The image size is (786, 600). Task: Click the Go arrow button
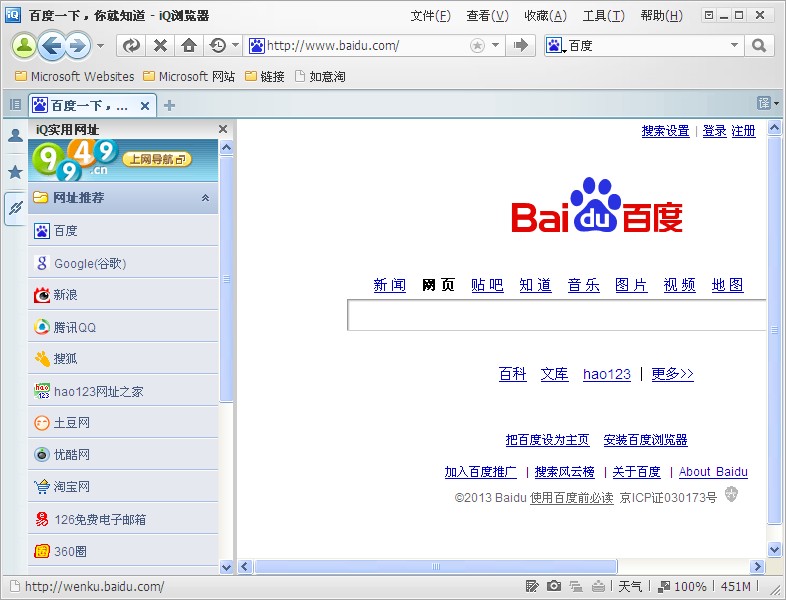(x=521, y=46)
